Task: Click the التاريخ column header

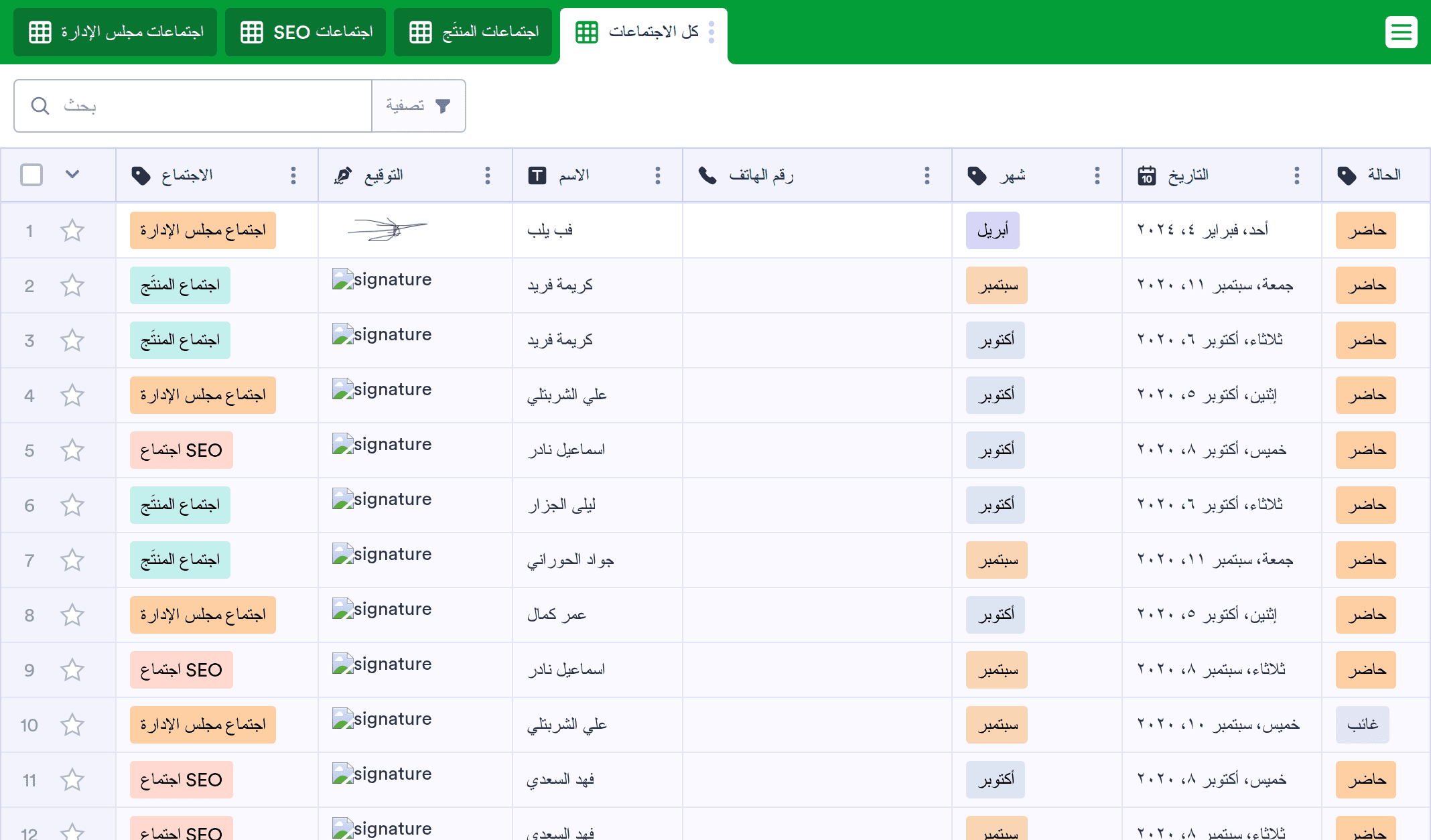Action: pyautogui.click(x=1188, y=176)
